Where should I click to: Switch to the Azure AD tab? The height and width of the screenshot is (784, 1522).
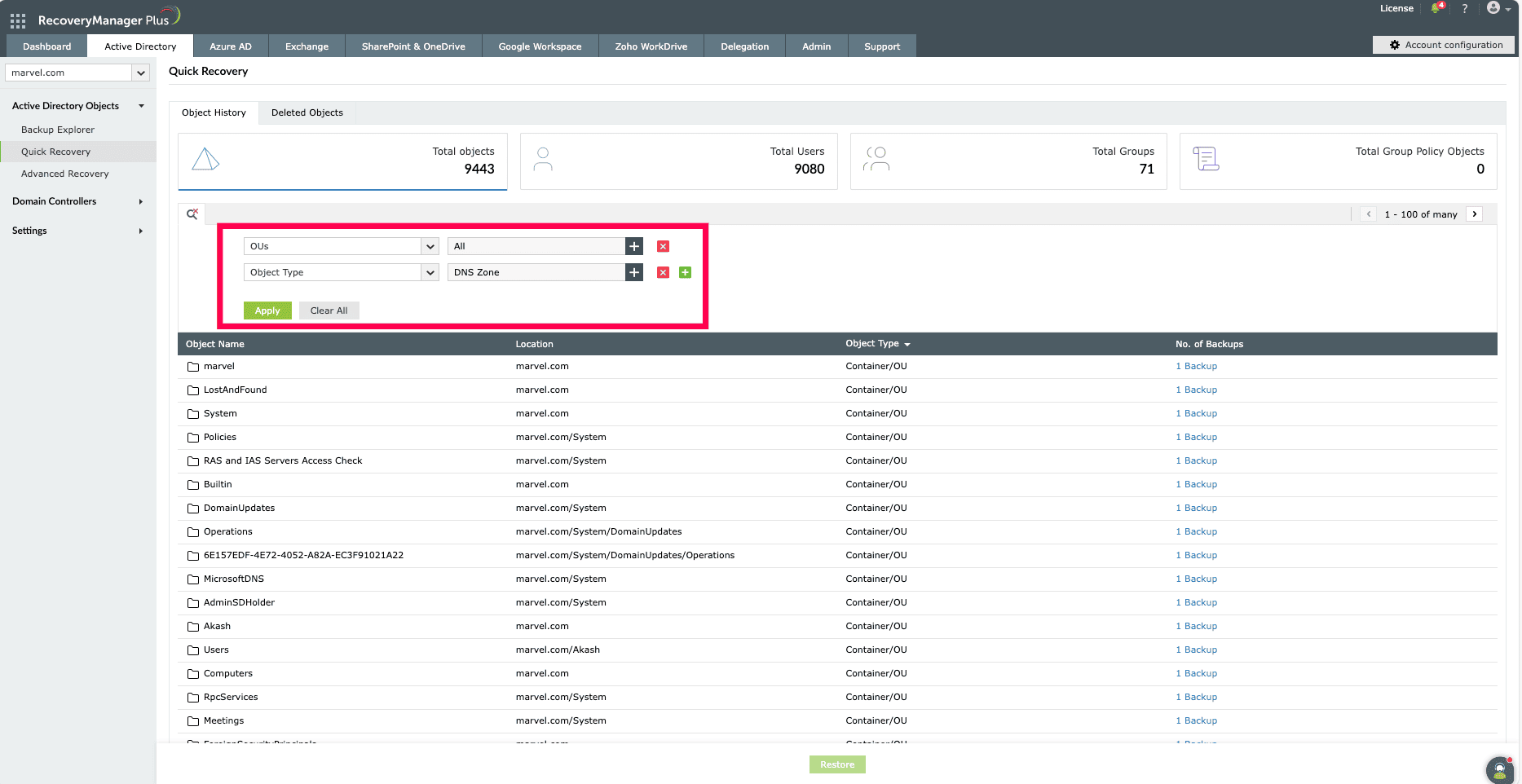pos(231,46)
